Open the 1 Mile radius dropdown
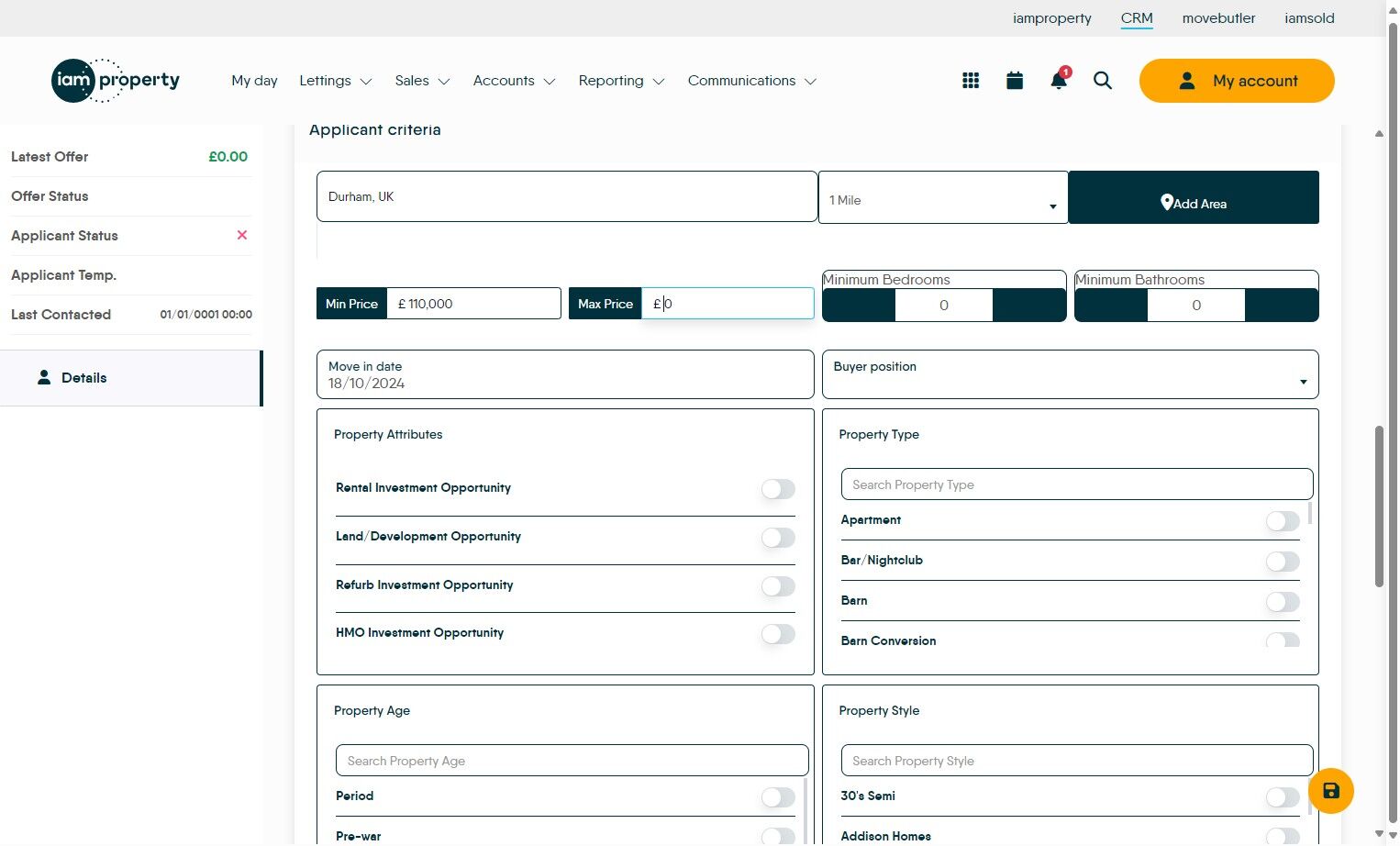 (x=942, y=200)
